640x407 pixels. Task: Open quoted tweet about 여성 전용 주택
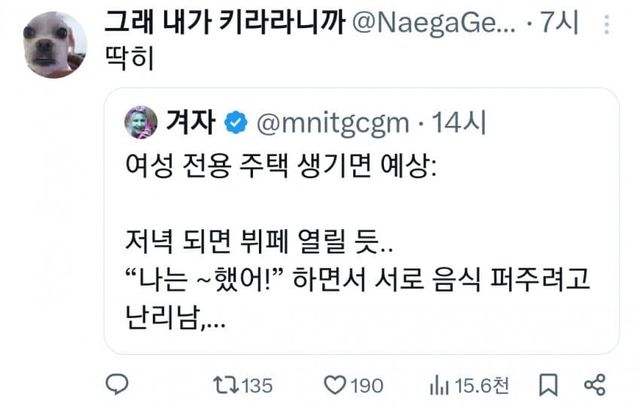pyautogui.click(x=360, y=240)
